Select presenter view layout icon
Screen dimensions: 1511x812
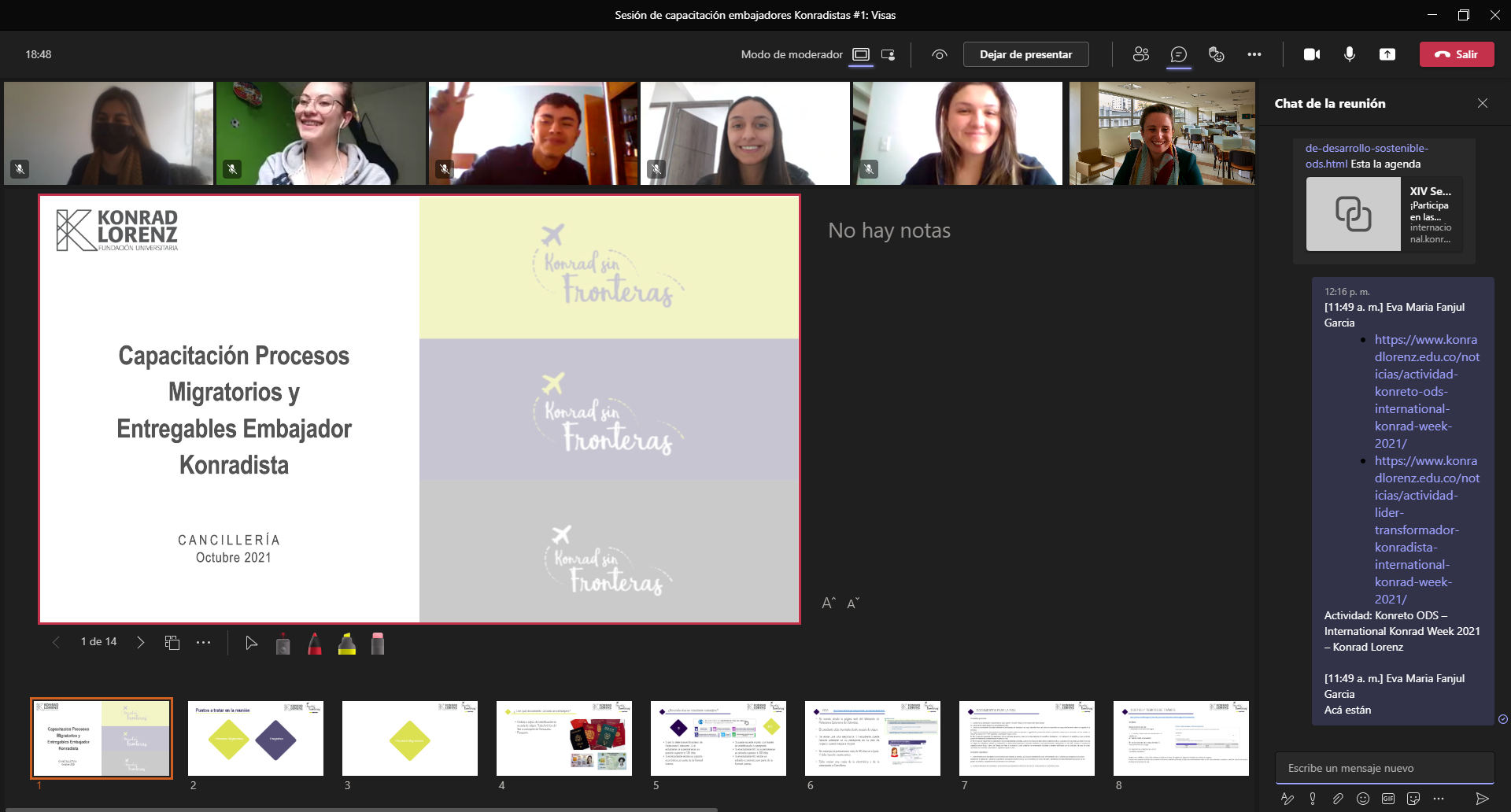click(862, 54)
